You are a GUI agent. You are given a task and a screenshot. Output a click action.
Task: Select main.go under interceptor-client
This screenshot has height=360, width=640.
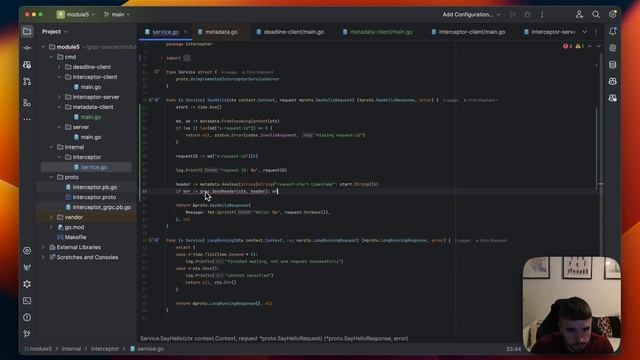(87, 87)
